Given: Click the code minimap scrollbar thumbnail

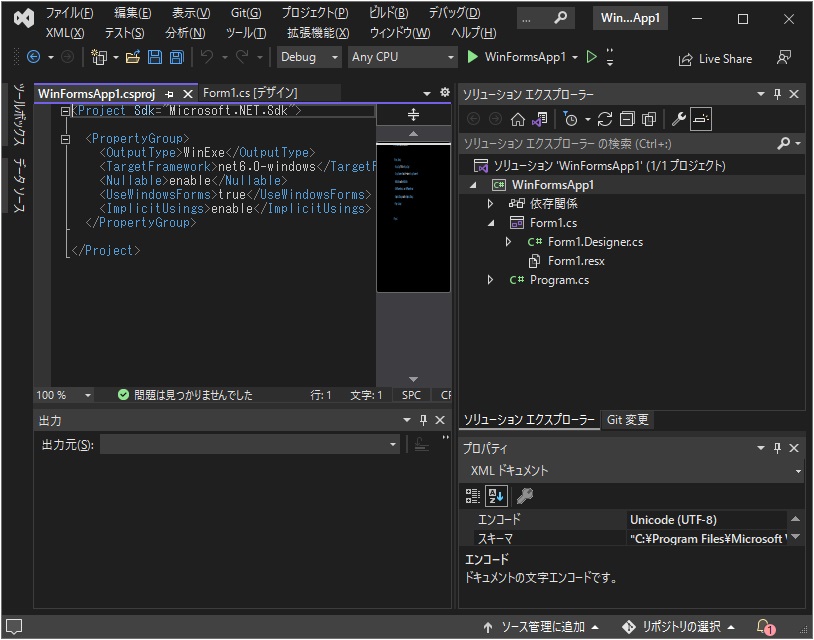Looking at the screenshot, I should coord(413,218).
